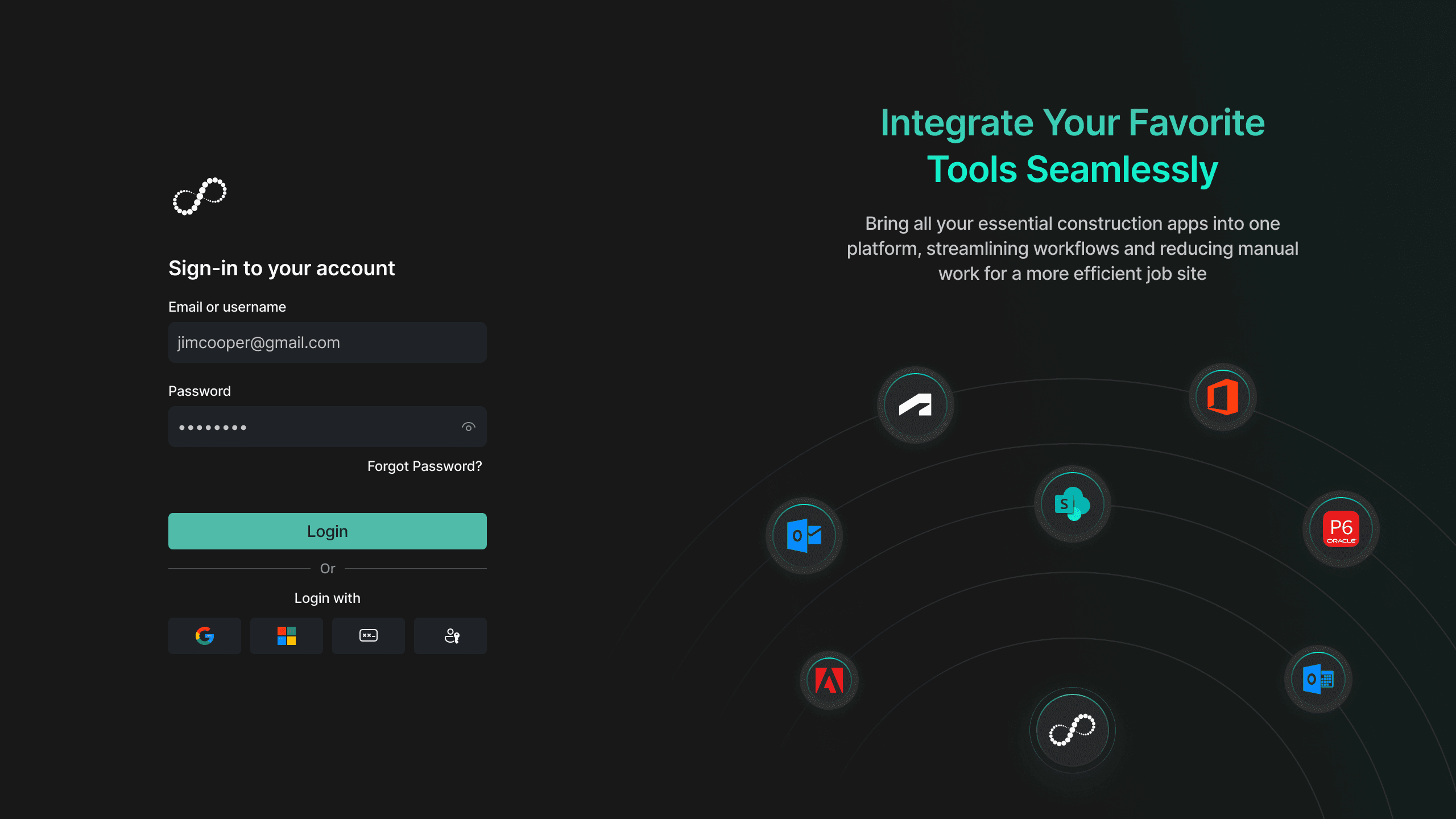Image resolution: width=1456 pixels, height=819 pixels.
Task: Click into the Password input field
Action: (313, 427)
